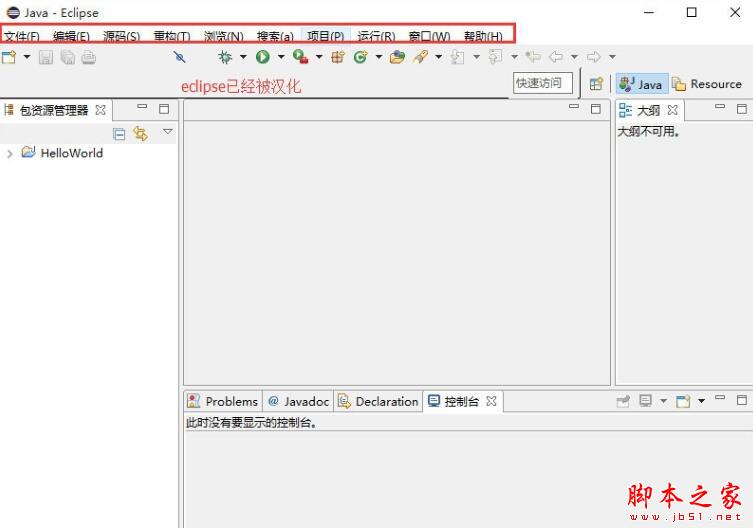Click the Previous Annotation icon
Image resolution: width=753 pixels, height=528 pixels.
495,57
